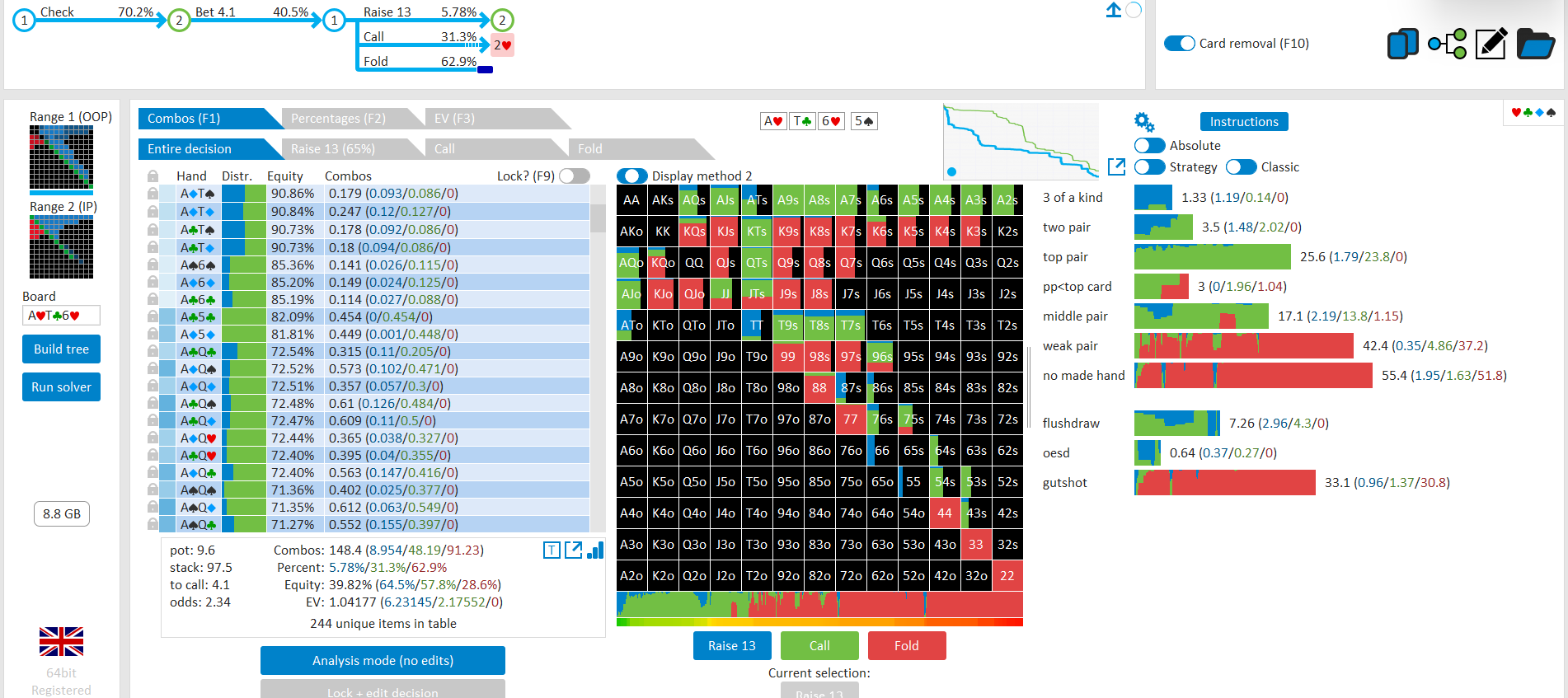The width and height of the screenshot is (1568, 698).
Task: Click the T text-export icon in stats box
Action: [x=552, y=550]
